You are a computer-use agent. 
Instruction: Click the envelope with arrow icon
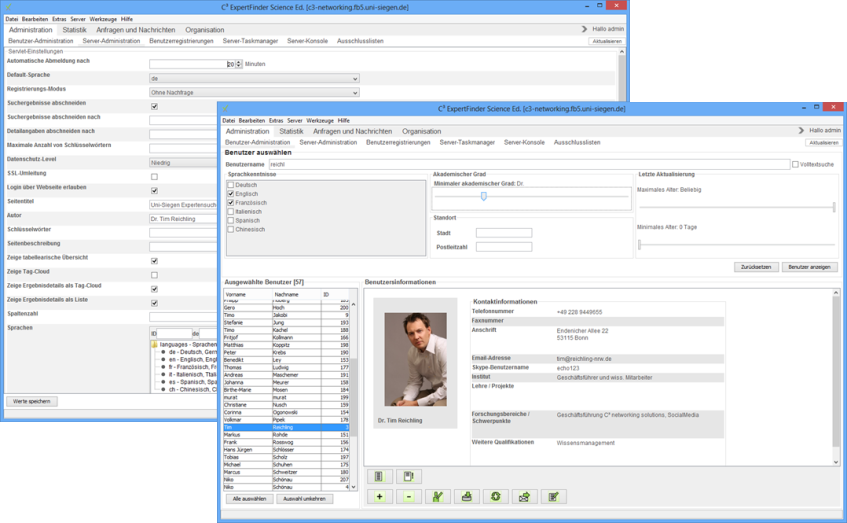pyautogui.click(x=524, y=497)
